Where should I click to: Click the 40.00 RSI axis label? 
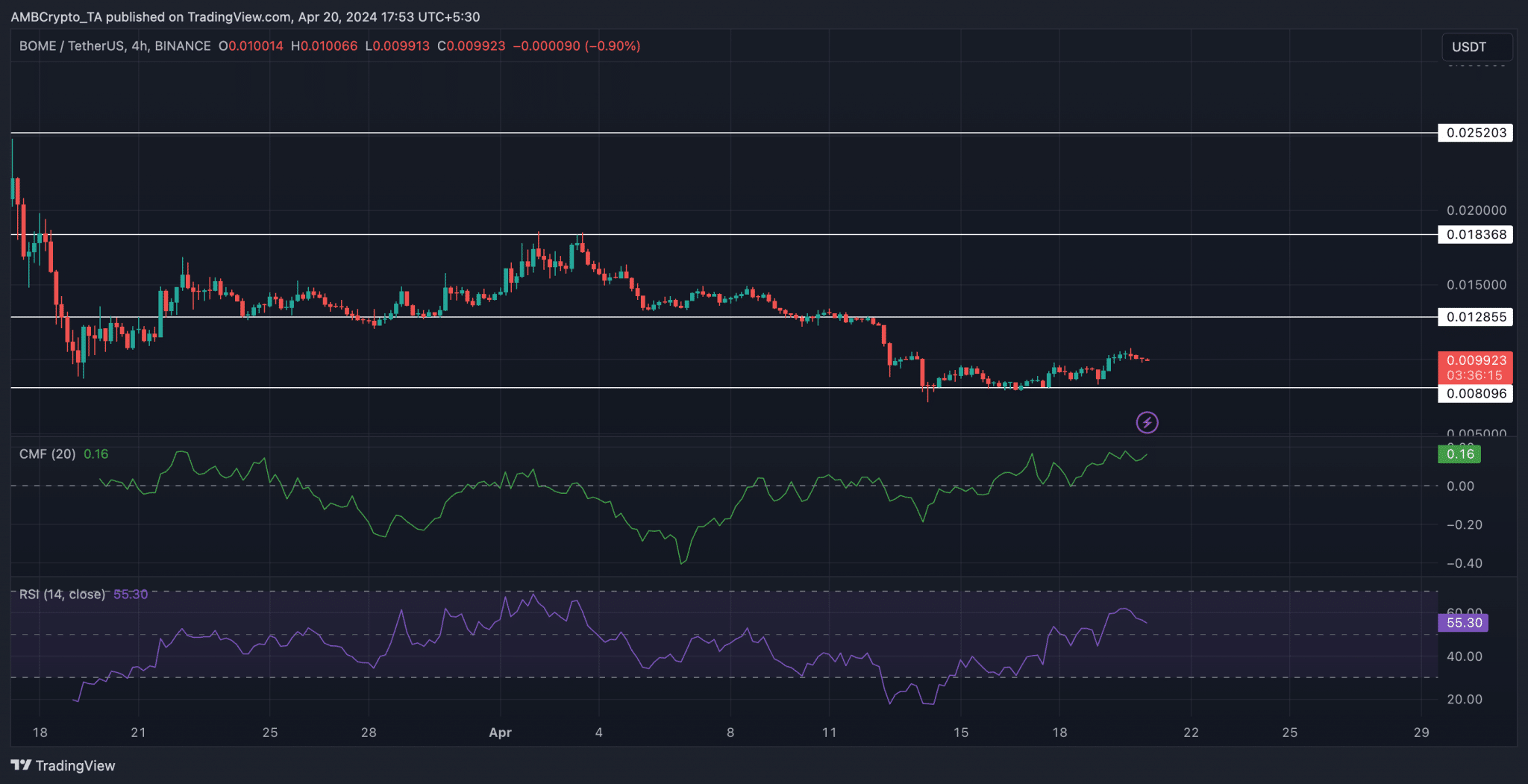1464,656
